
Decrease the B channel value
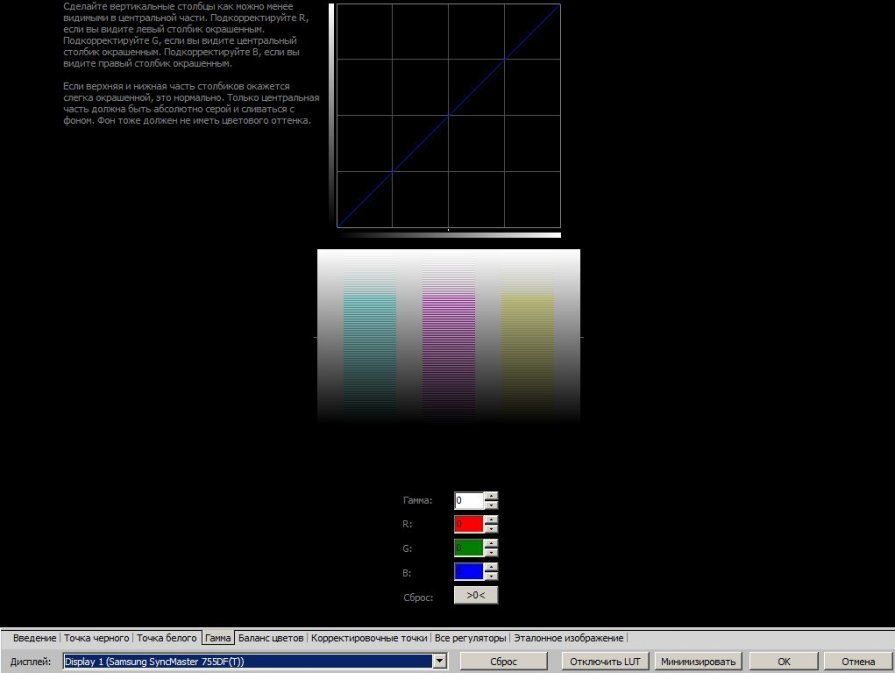[x=491, y=576]
